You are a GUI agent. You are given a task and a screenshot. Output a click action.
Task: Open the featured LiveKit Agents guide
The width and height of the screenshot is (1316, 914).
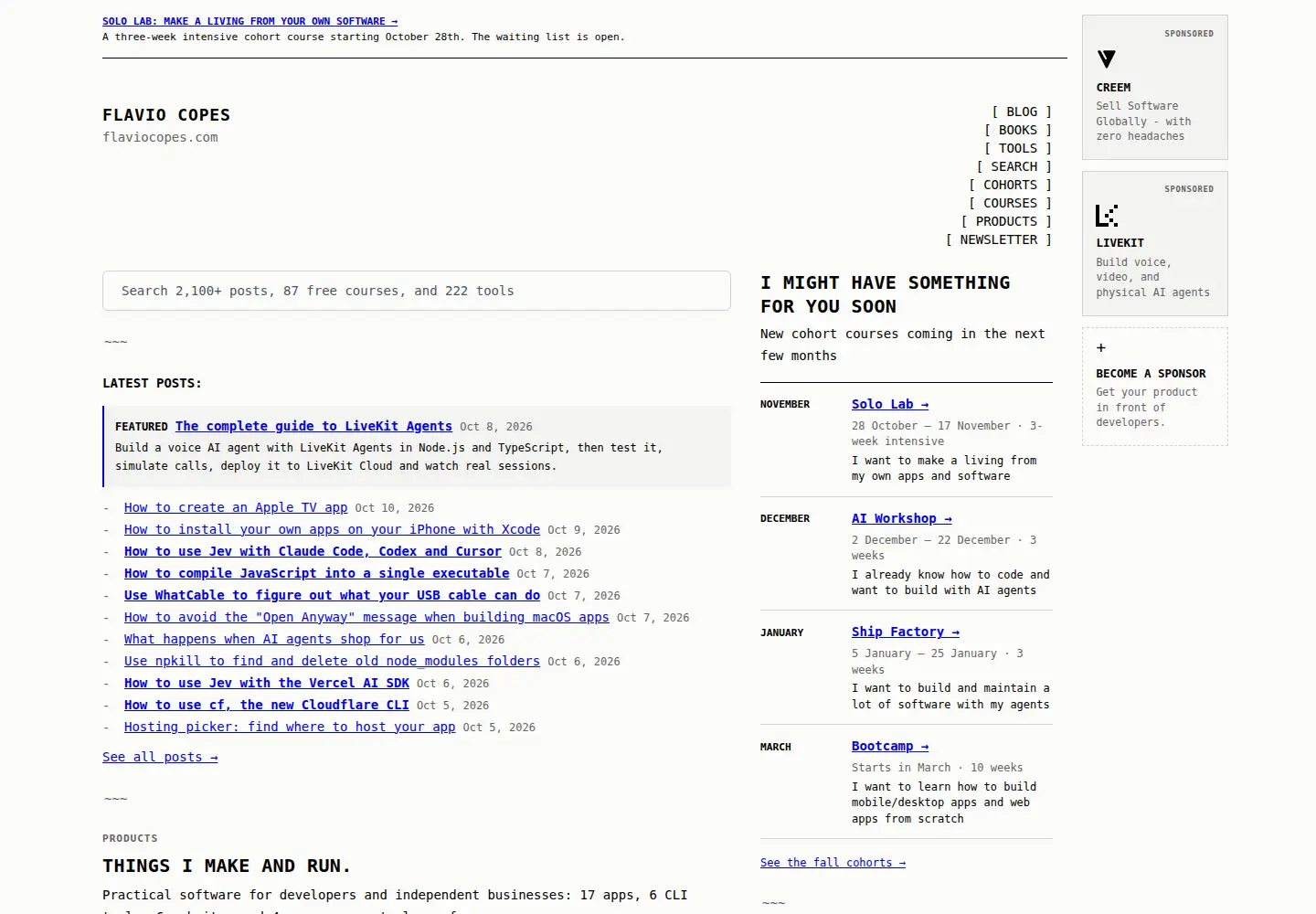313,426
